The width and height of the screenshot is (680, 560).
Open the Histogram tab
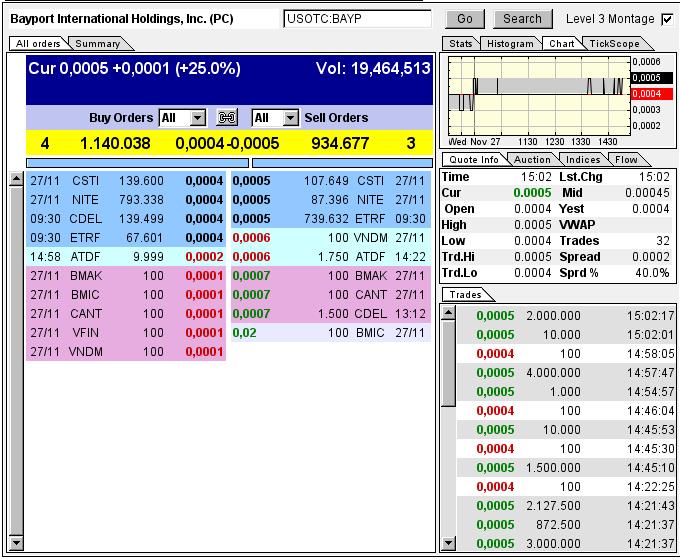(x=510, y=43)
